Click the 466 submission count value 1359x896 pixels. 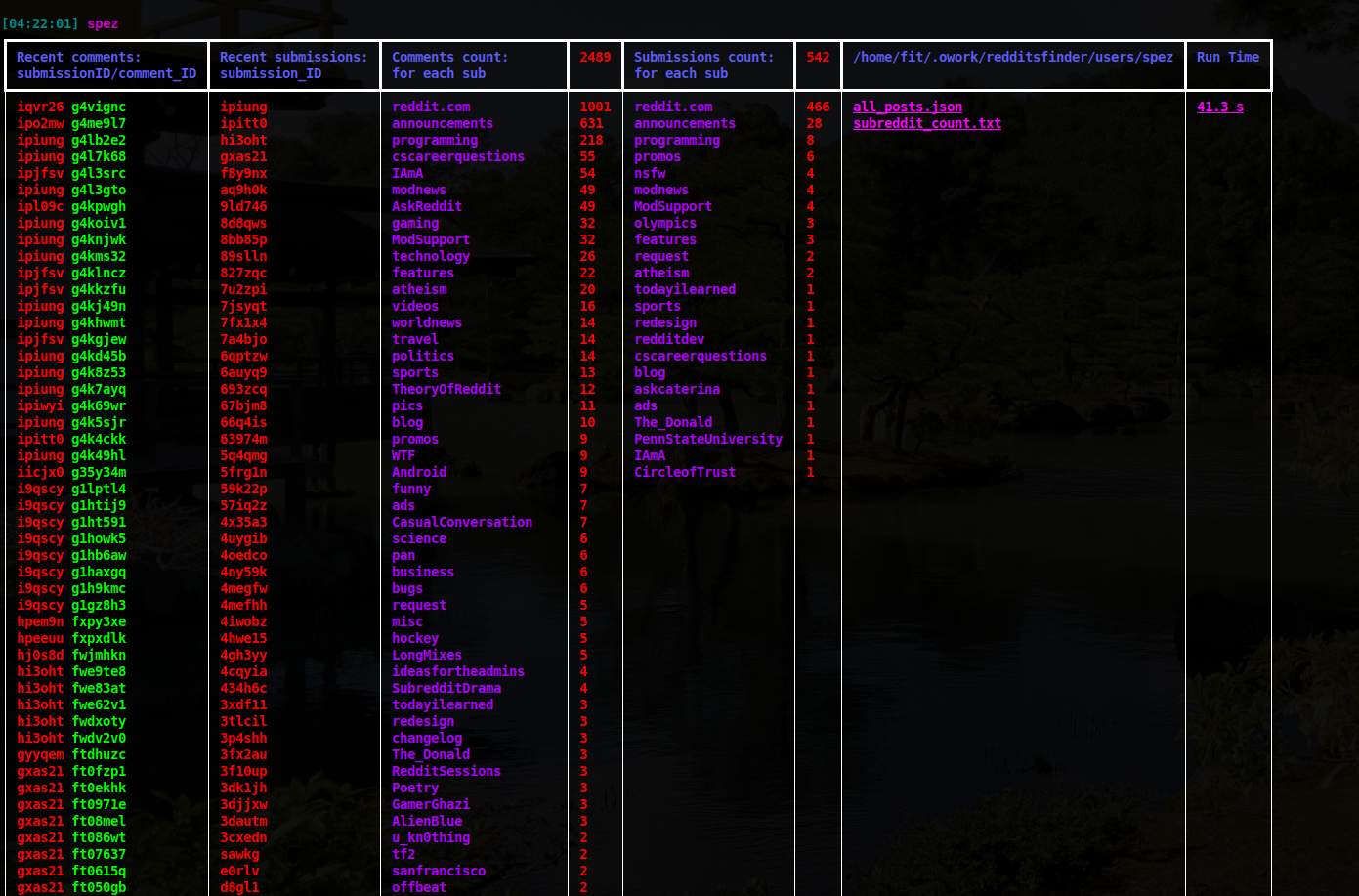coord(818,107)
